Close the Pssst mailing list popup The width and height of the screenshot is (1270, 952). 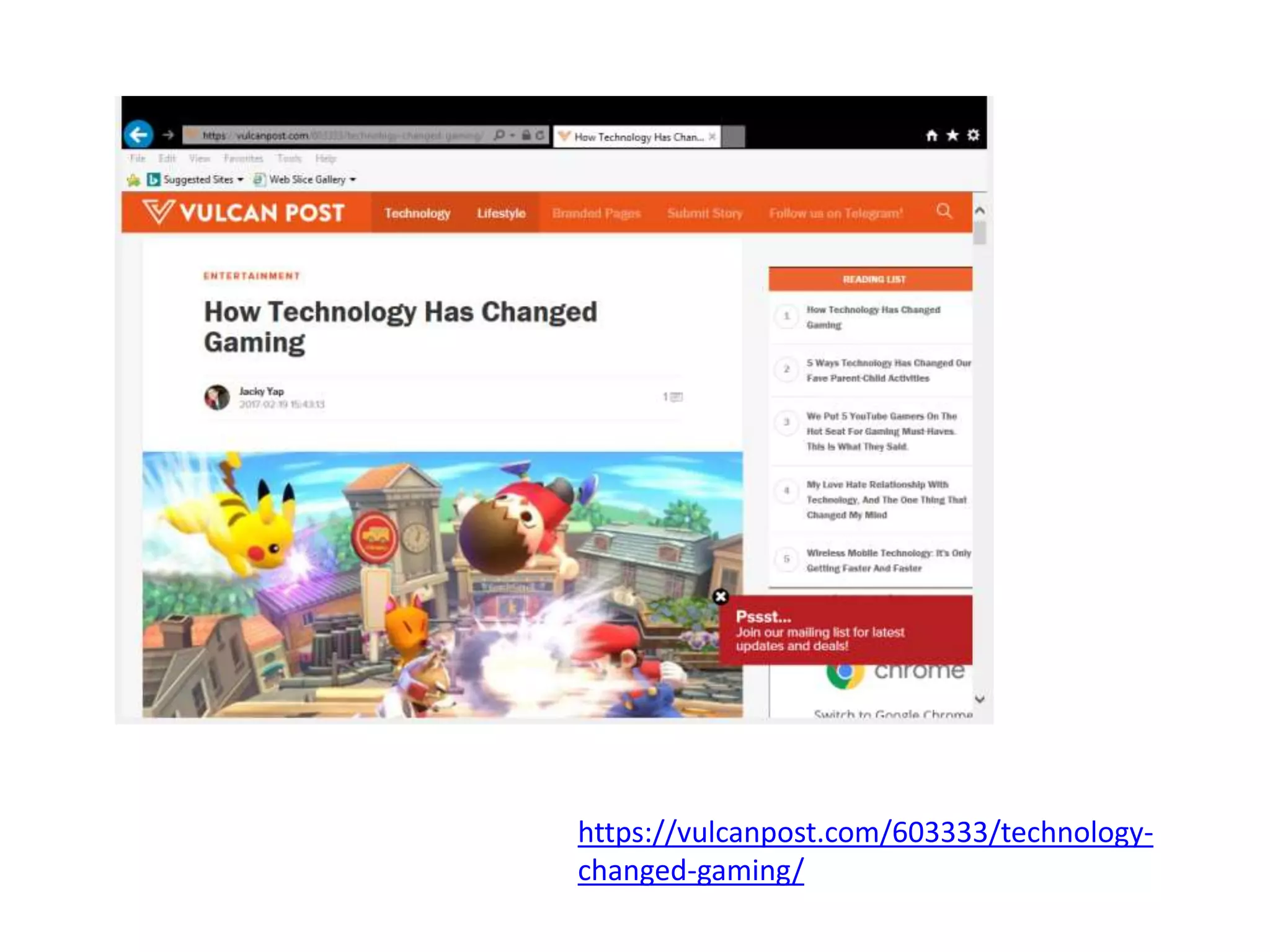pyautogui.click(x=720, y=597)
